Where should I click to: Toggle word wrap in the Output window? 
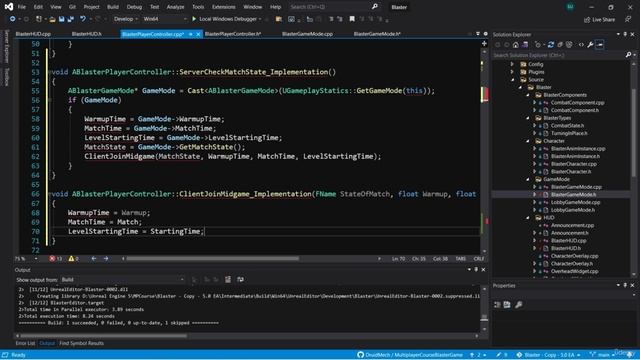click(x=240, y=280)
